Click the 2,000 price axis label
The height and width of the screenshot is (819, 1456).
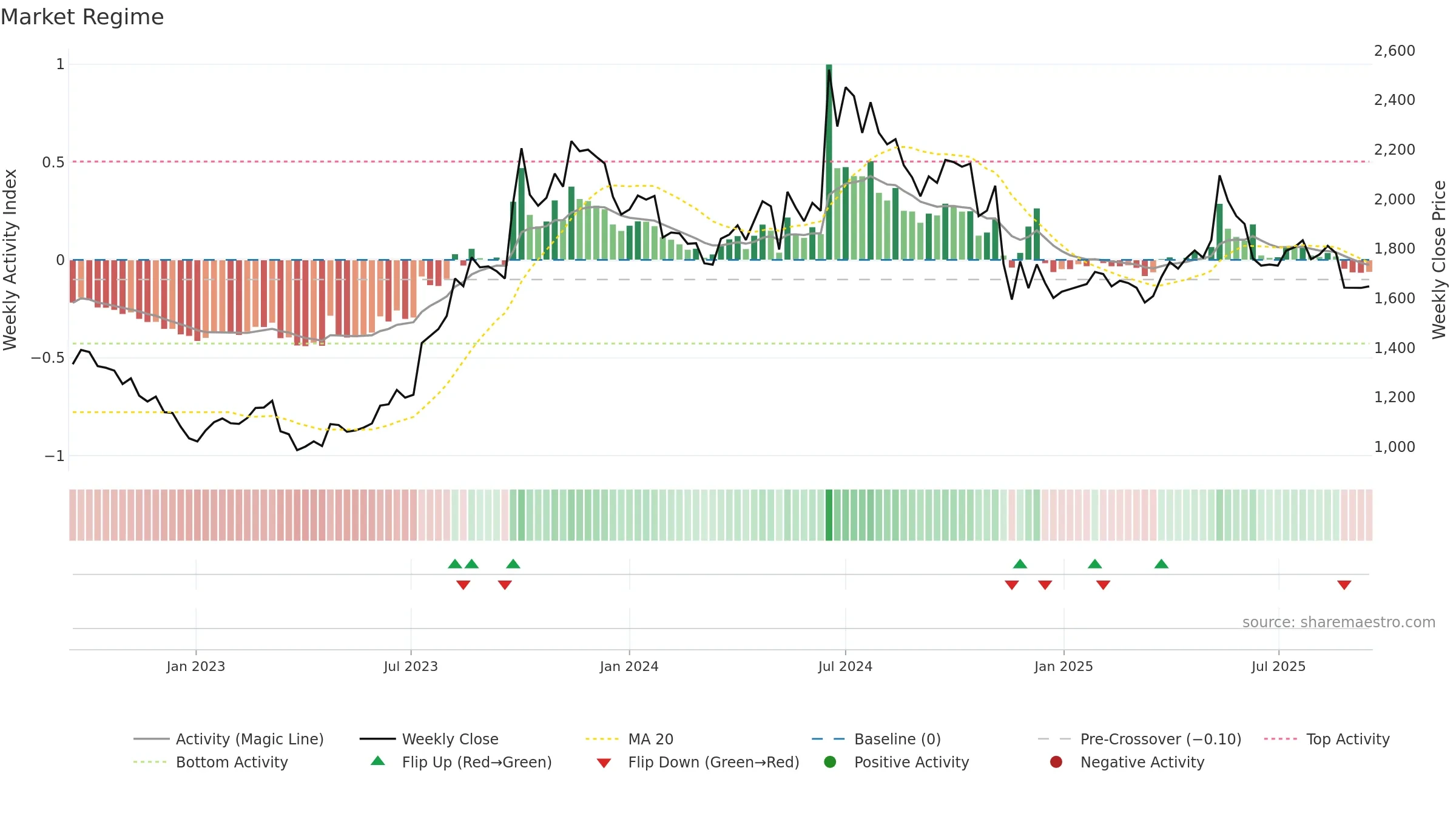point(1394,199)
